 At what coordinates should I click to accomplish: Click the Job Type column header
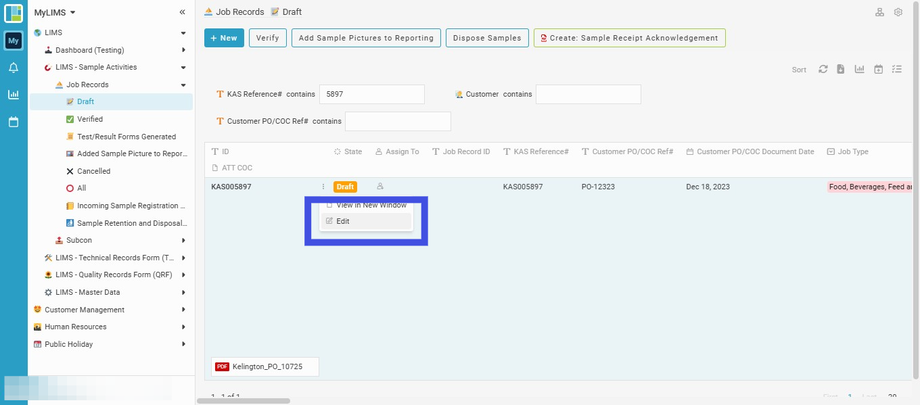(x=848, y=151)
